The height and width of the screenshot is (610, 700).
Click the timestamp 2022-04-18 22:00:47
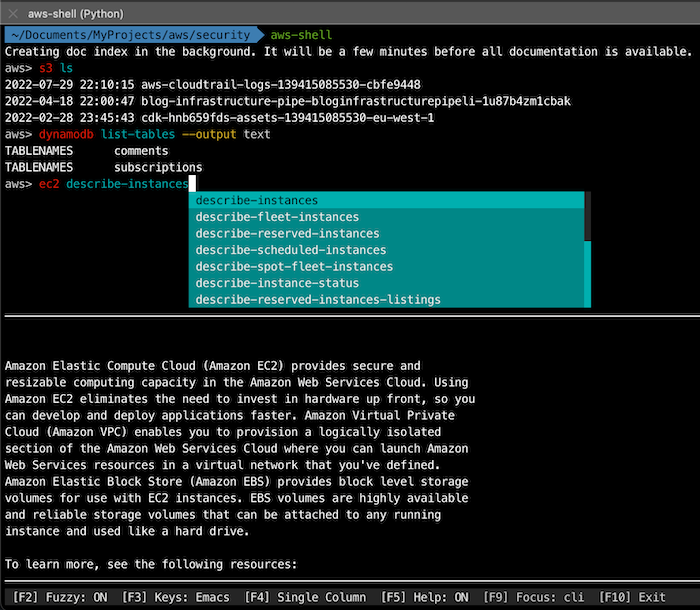tap(69, 101)
